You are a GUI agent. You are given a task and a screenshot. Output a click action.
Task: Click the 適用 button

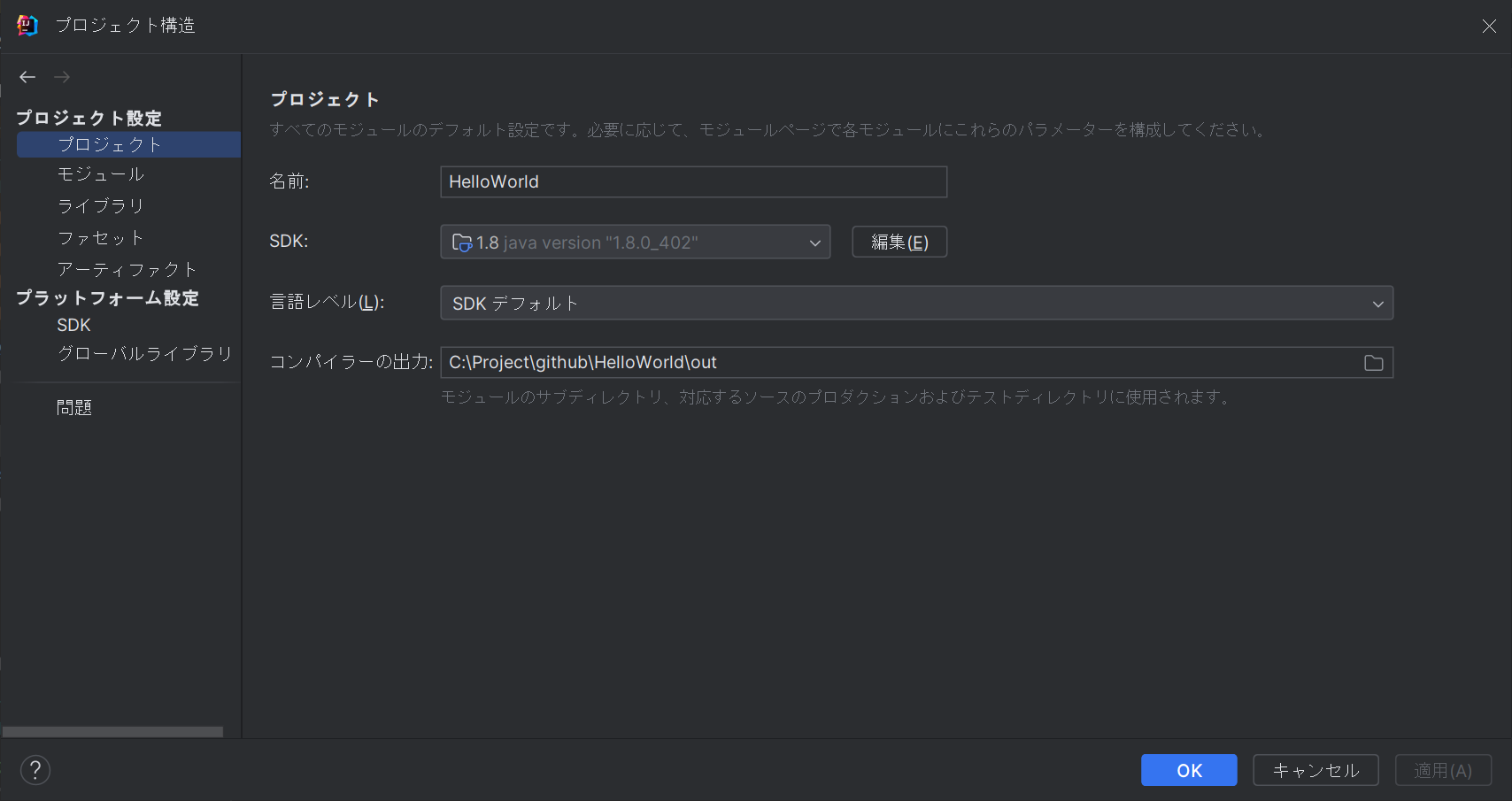[1443, 770]
